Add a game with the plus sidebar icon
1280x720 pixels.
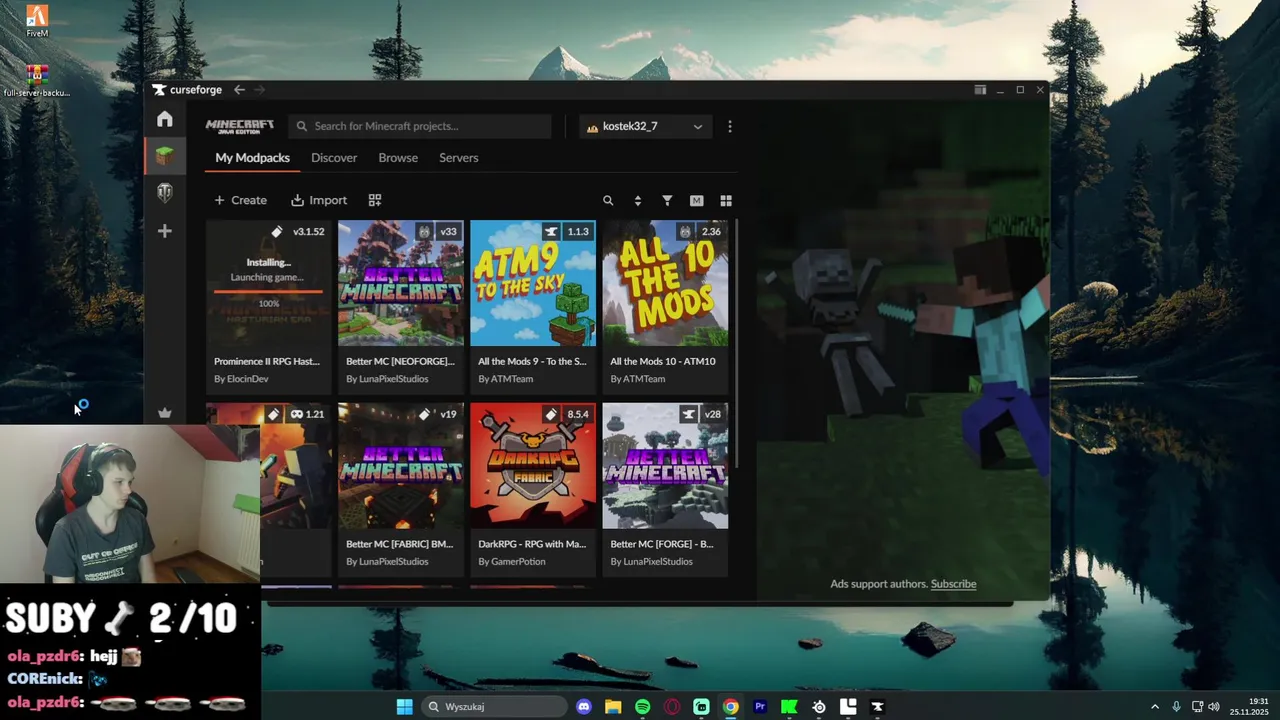165,231
